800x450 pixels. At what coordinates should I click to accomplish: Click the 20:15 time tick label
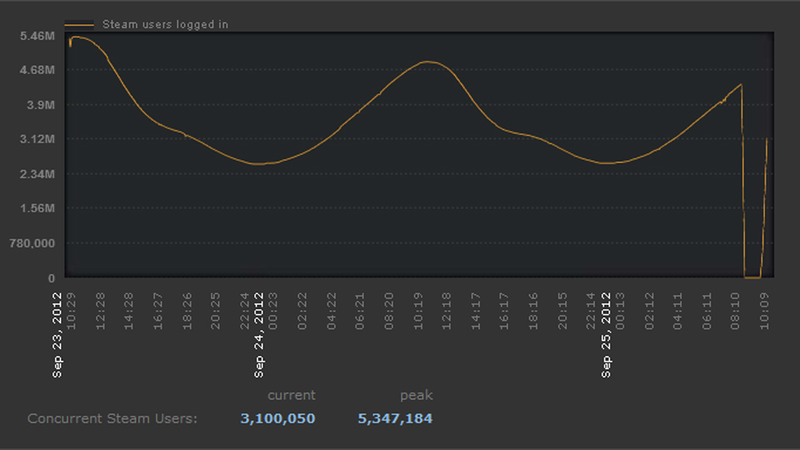563,311
